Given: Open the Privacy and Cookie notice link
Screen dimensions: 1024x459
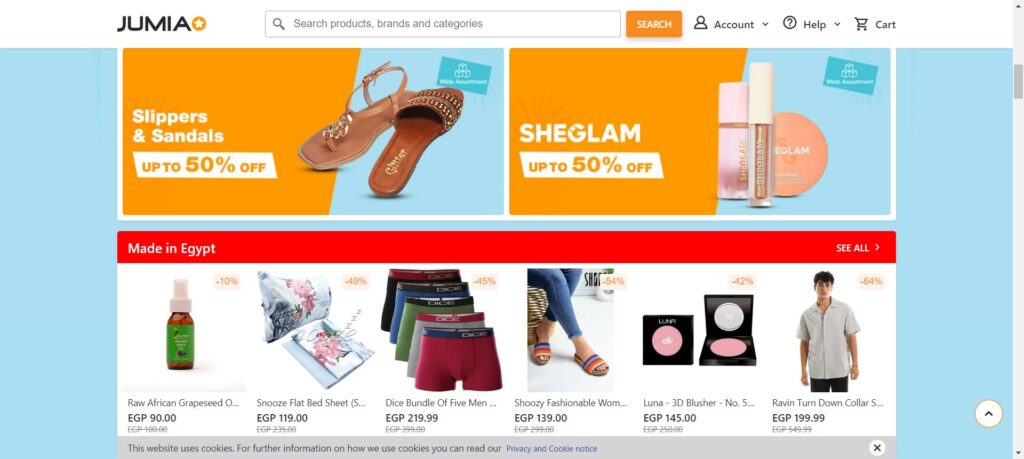Looking at the screenshot, I should coord(551,449).
